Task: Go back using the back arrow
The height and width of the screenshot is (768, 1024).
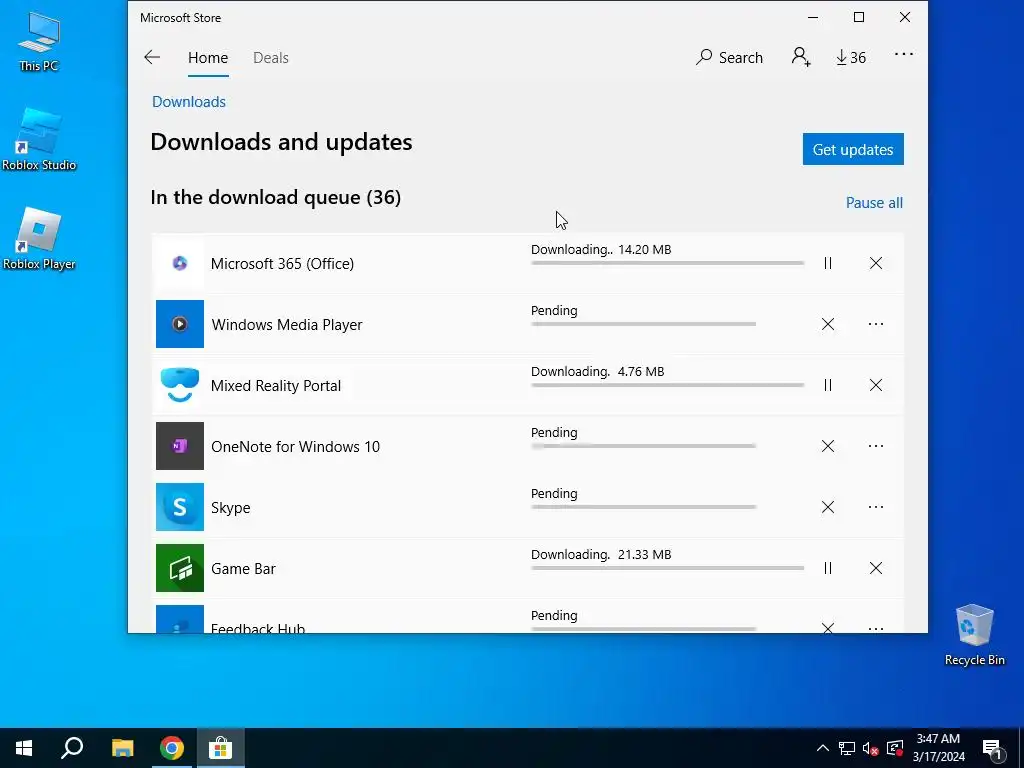Action: pyautogui.click(x=152, y=57)
